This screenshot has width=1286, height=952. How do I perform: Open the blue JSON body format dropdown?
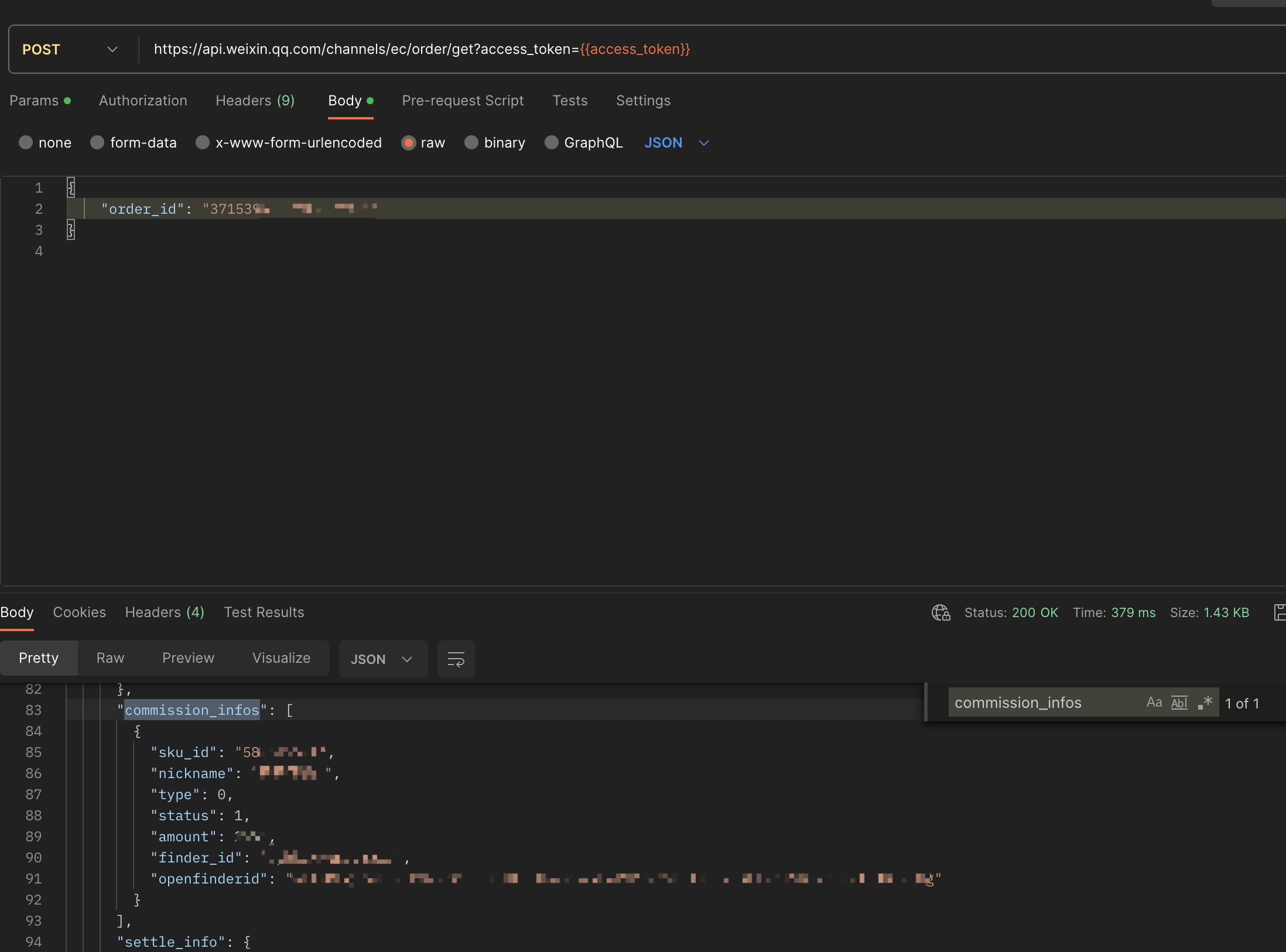(677, 143)
